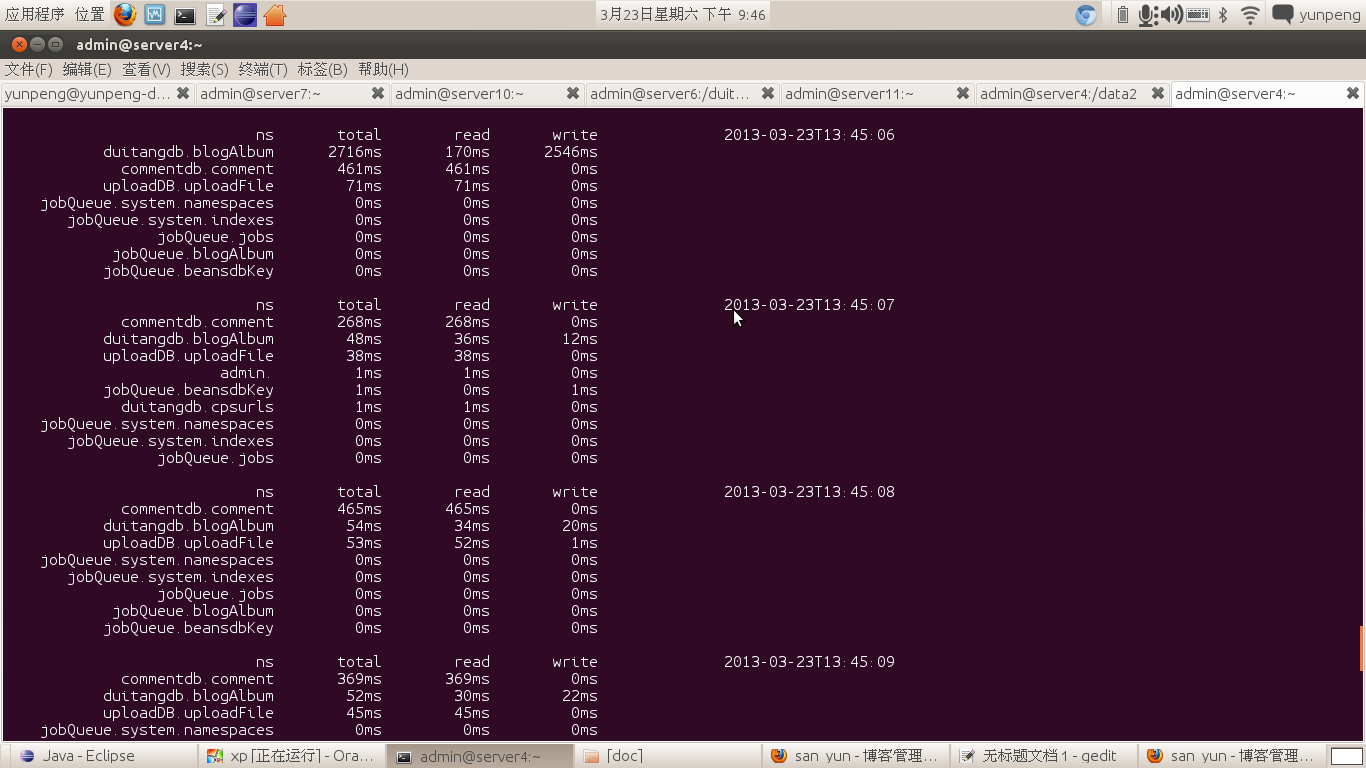
Task: Switch to 无标题文档 1 - gedit window
Action: (1042, 756)
